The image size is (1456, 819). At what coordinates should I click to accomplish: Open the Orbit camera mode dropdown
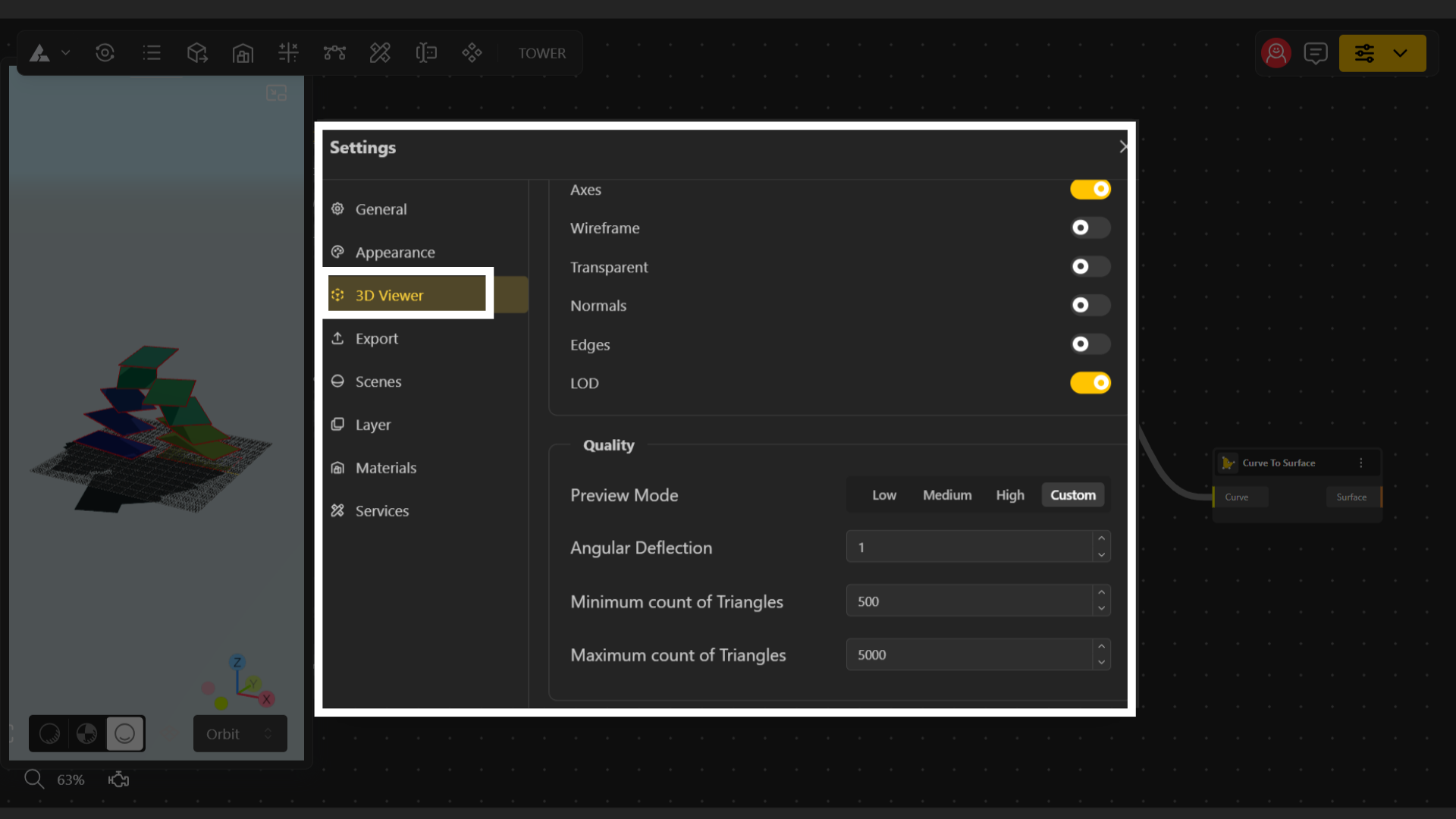point(240,733)
